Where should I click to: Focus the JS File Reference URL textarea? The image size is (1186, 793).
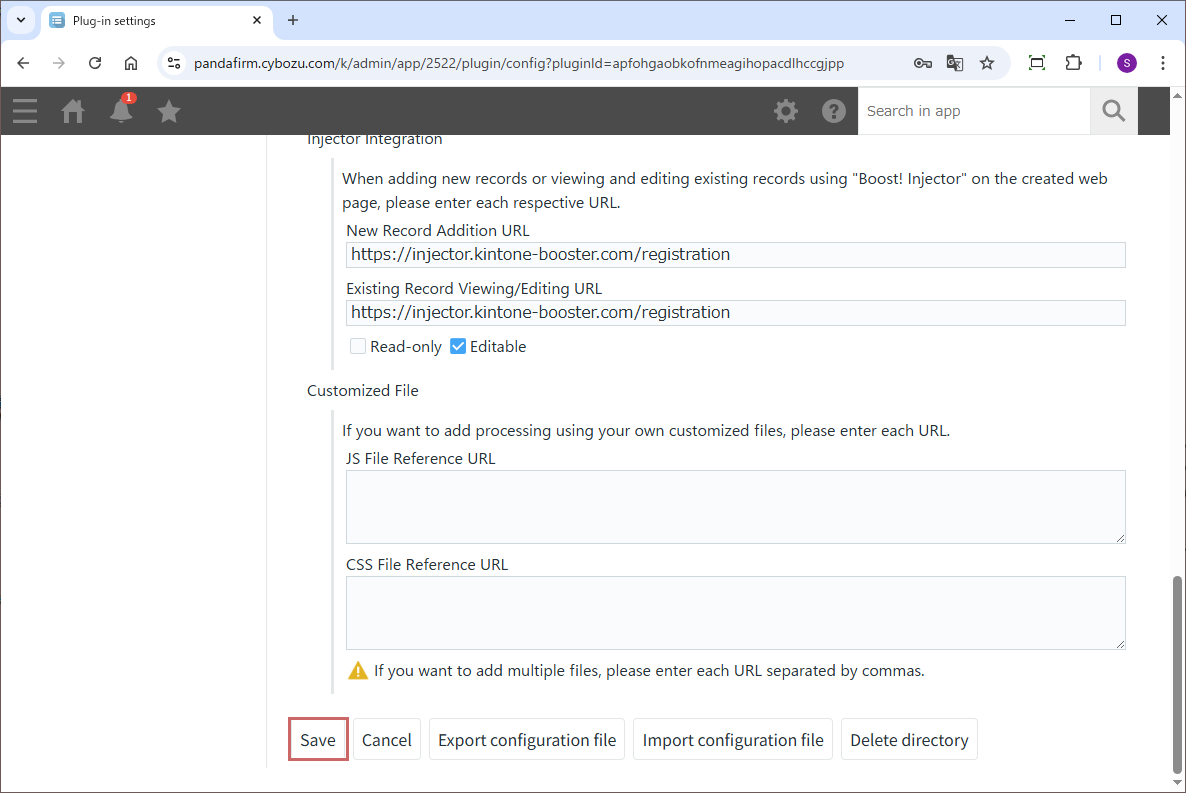tap(735, 507)
